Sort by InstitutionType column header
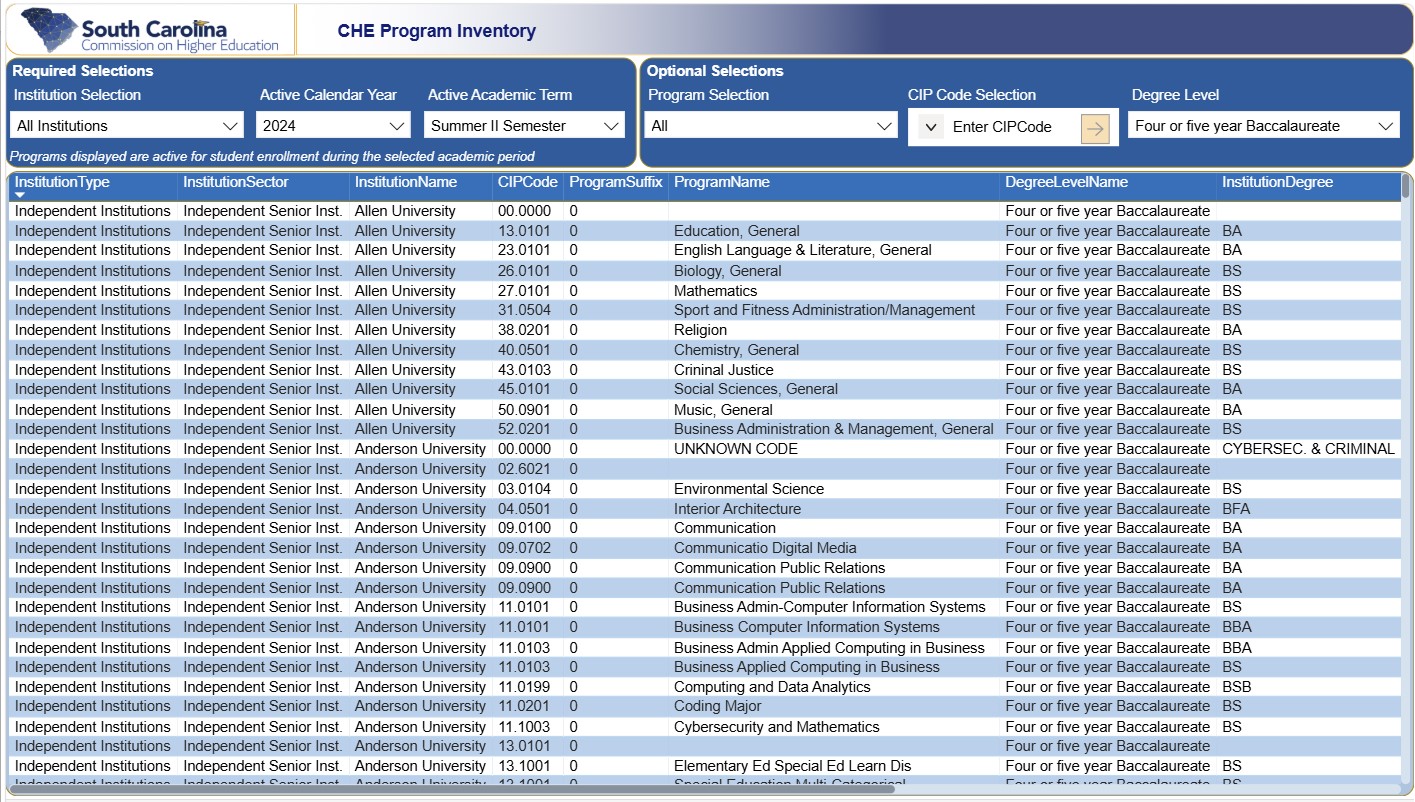Viewport: 1415px width, 802px height. click(62, 182)
